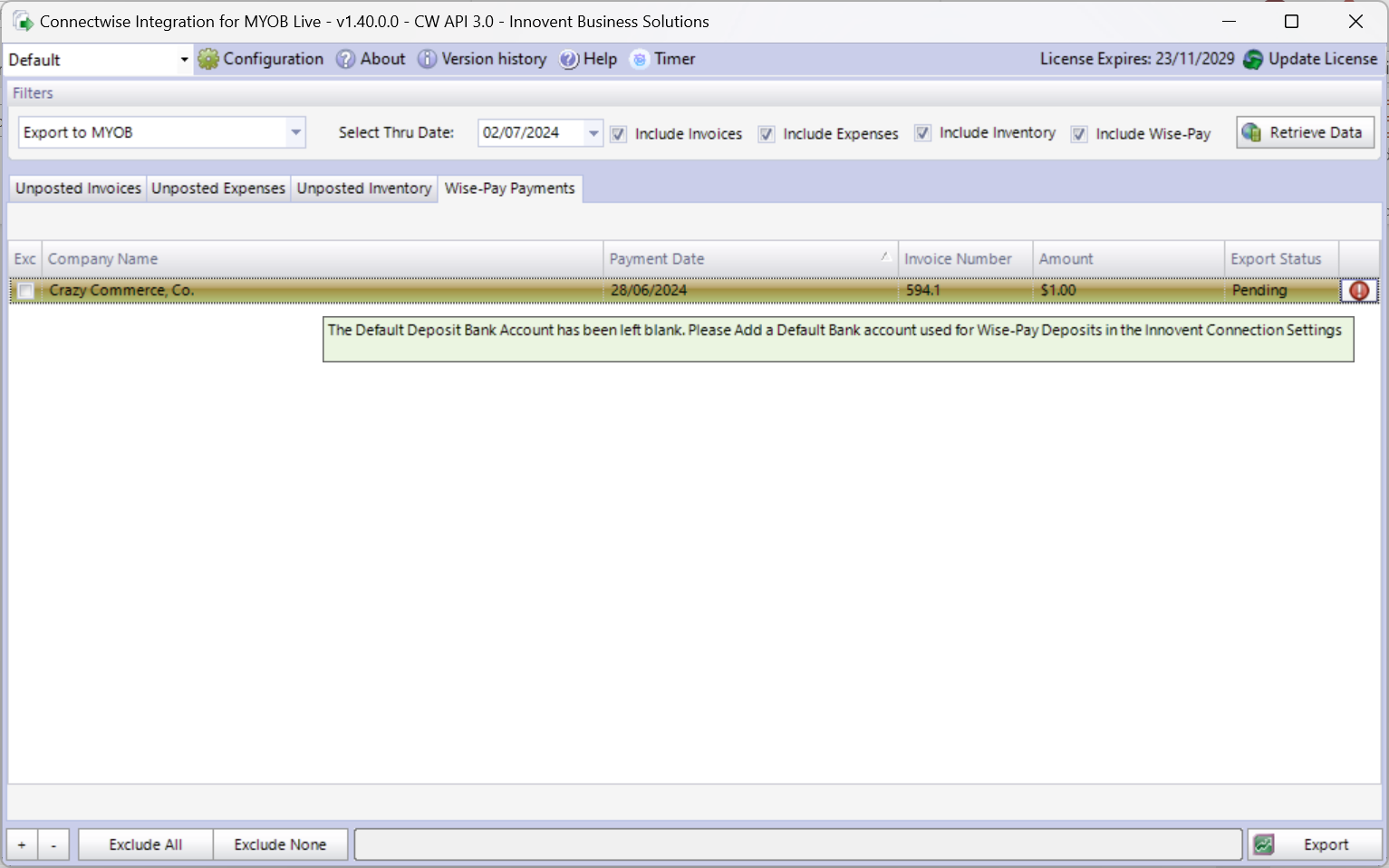Click invoice number 594.1 cell

click(966, 291)
